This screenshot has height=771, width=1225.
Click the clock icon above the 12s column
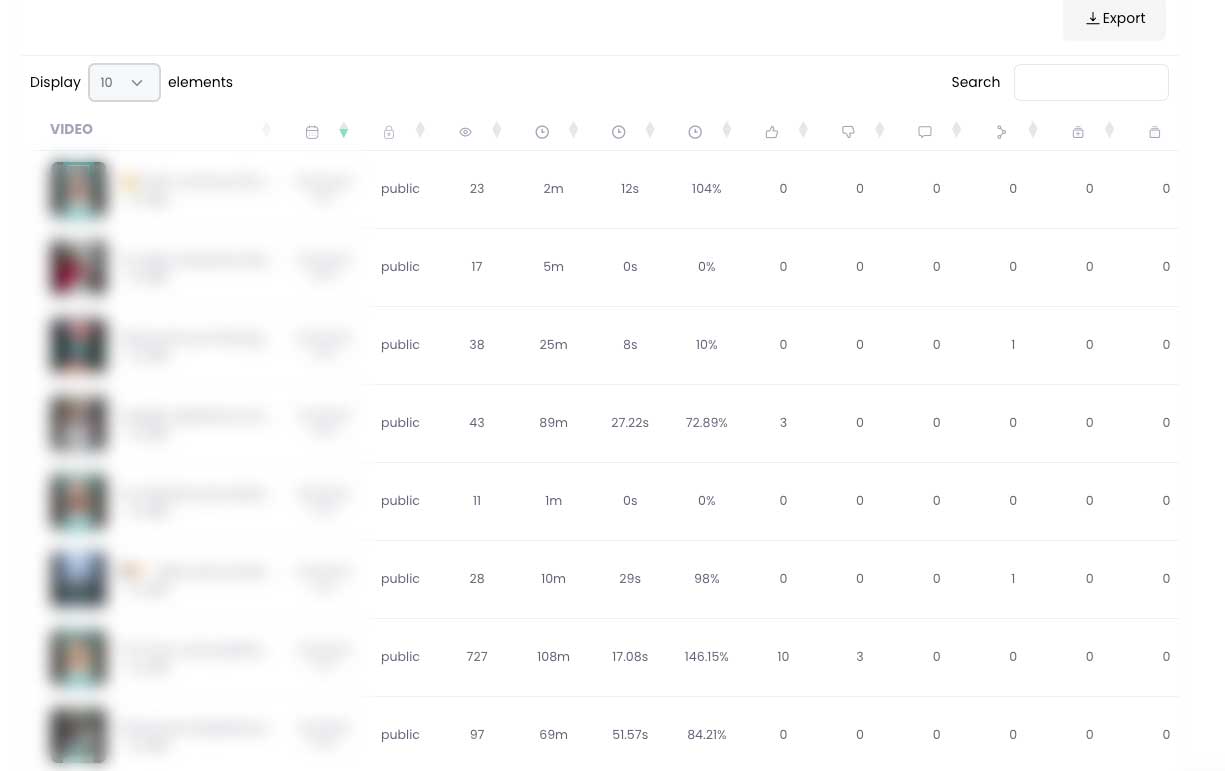[x=619, y=132]
